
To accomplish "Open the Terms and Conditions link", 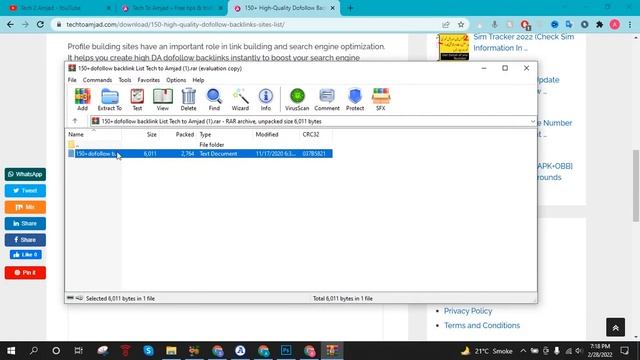I will click(482, 325).
